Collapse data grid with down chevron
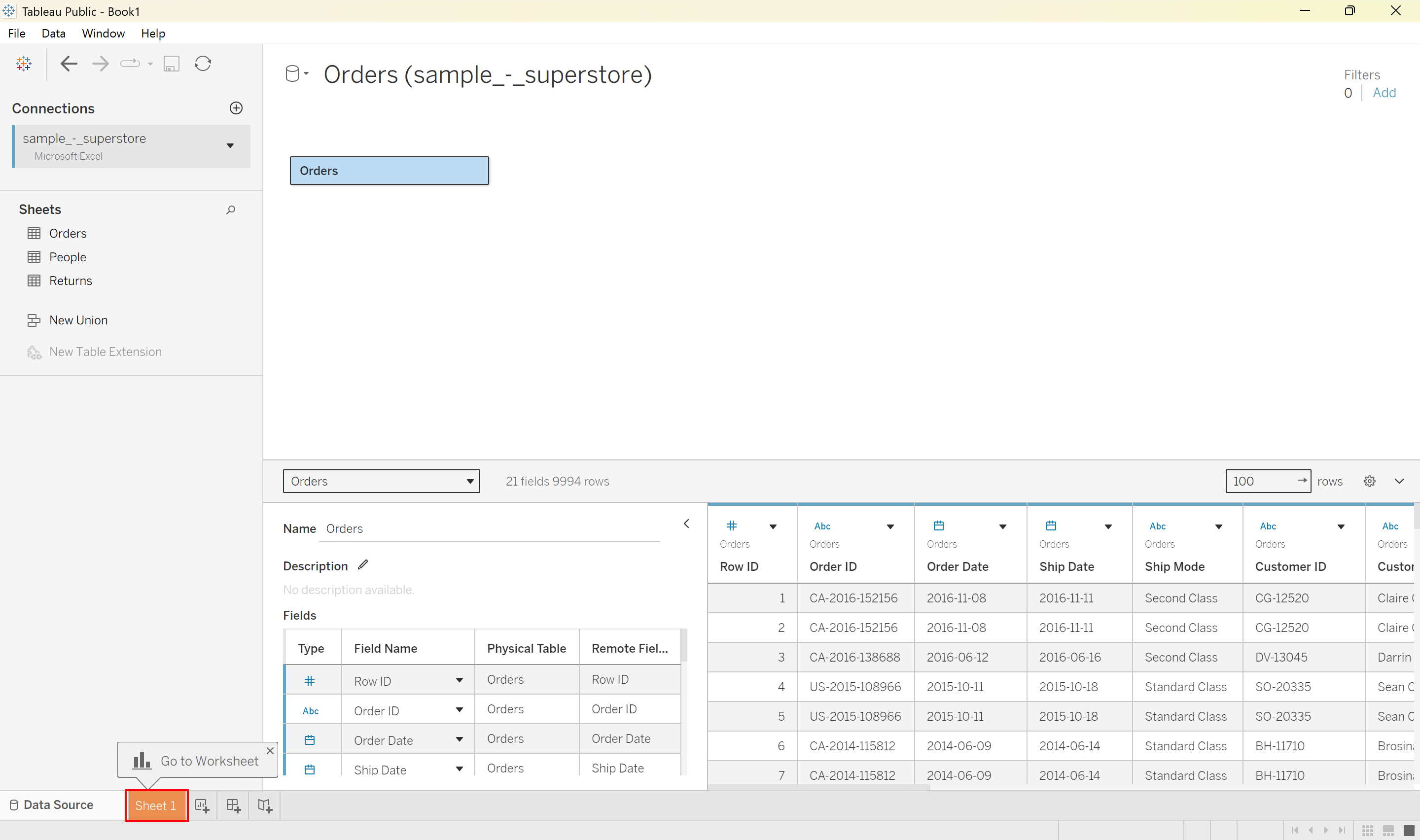 pyautogui.click(x=1400, y=481)
